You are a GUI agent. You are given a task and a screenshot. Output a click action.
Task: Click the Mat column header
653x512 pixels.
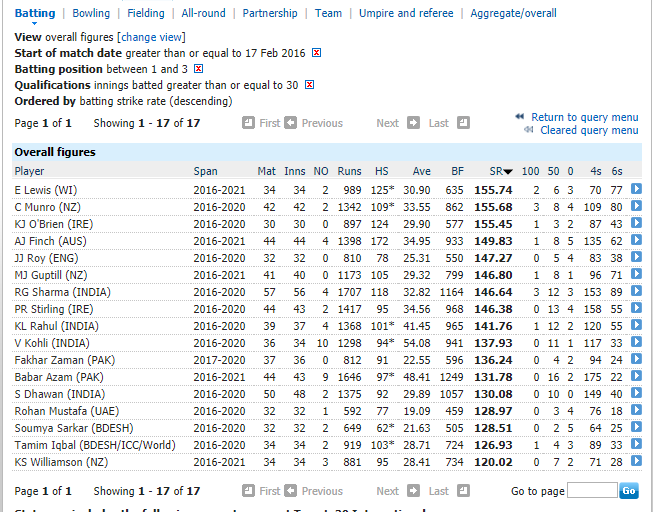click(267, 171)
